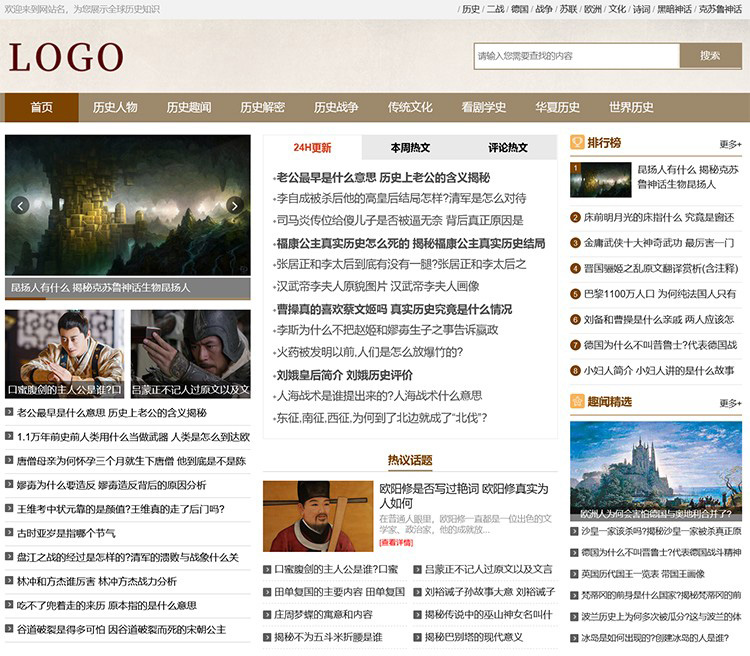Click the number 3 badge beside 金庸武侠
The height and width of the screenshot is (656, 750).
pos(575,243)
